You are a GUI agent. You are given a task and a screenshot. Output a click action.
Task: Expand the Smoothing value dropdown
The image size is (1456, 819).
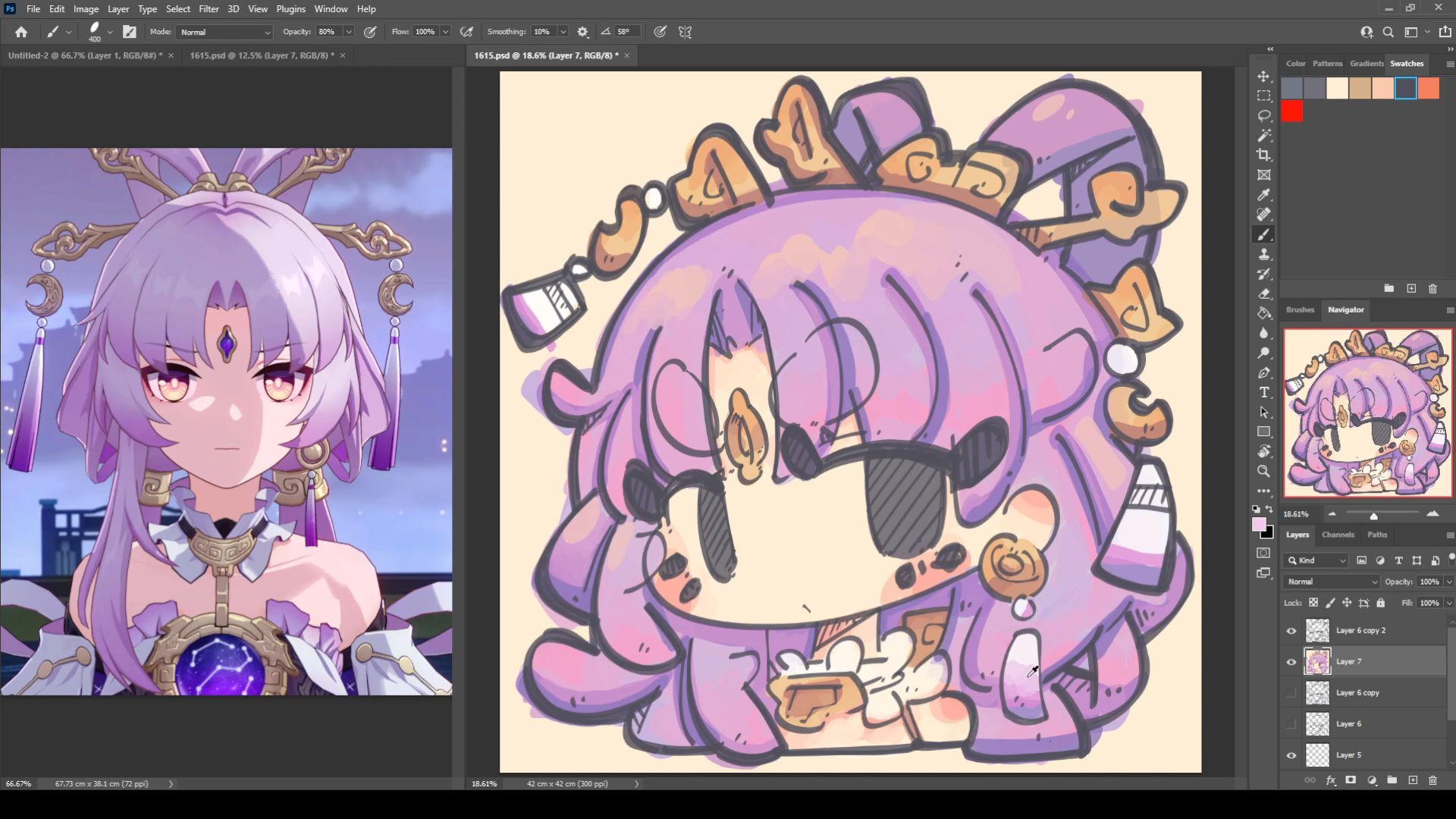563,32
